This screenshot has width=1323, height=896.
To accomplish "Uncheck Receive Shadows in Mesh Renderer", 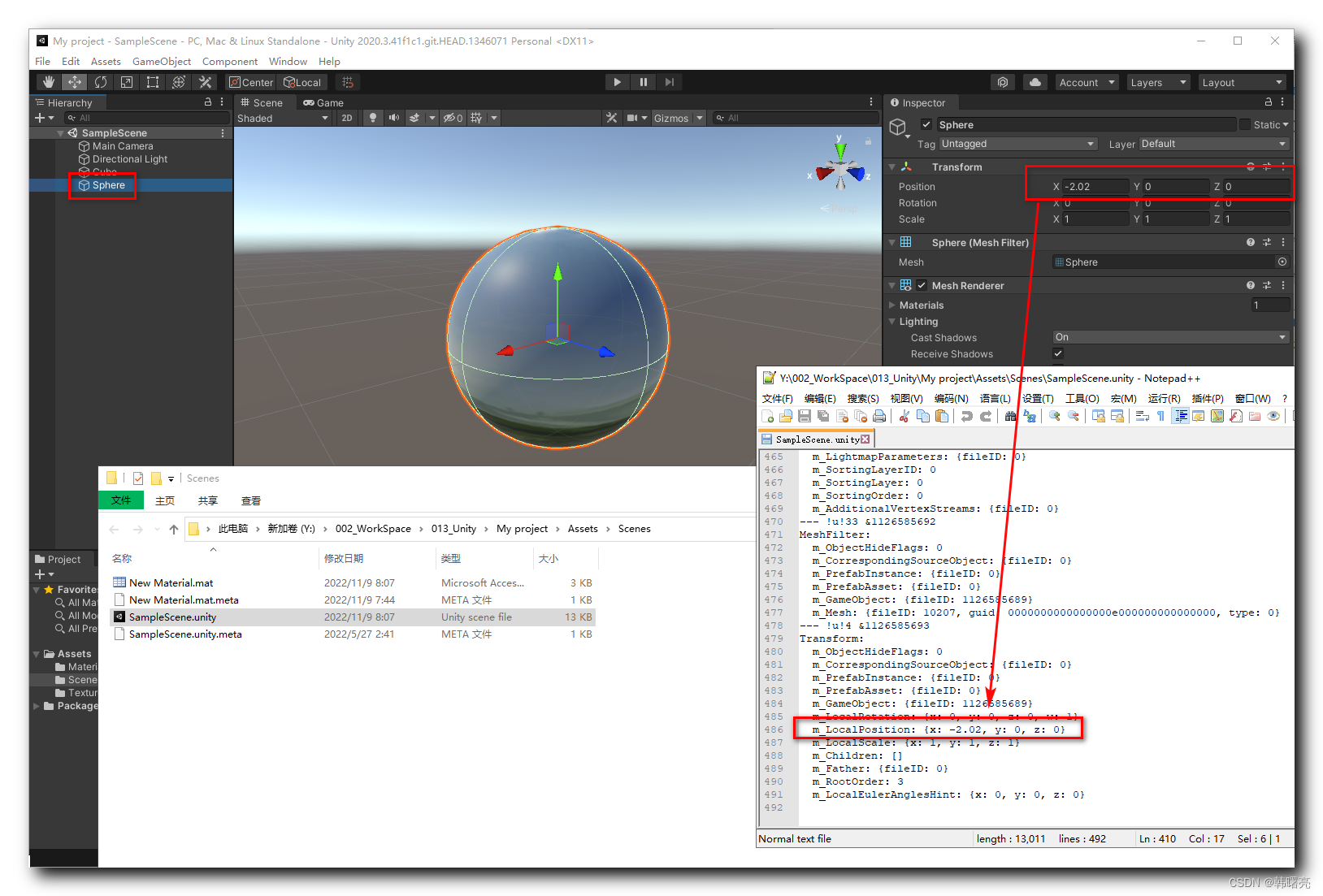I will (x=1058, y=353).
